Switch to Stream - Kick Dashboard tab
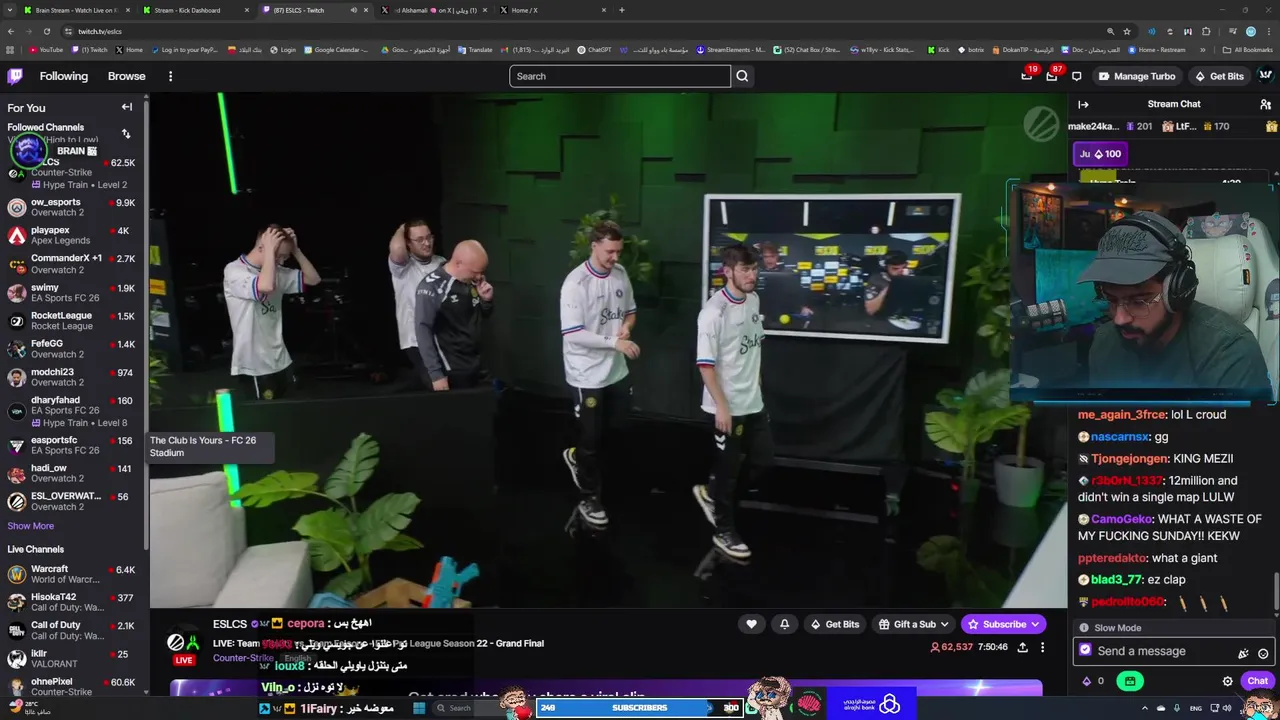 pos(195,10)
